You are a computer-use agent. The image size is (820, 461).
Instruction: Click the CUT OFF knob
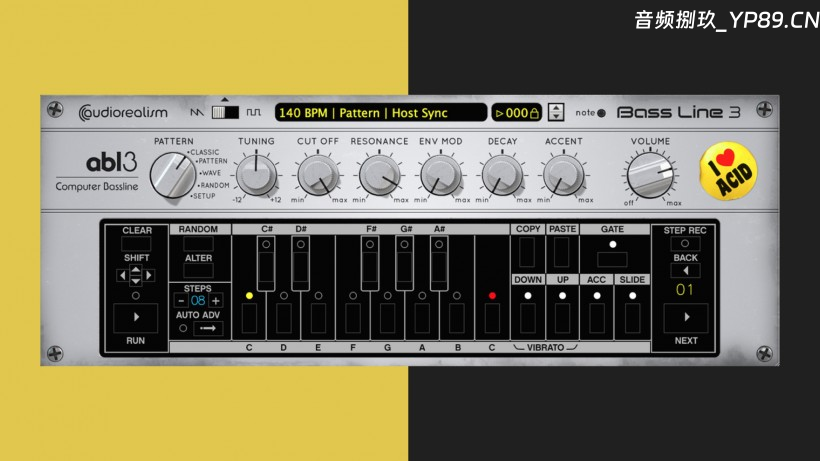pyautogui.click(x=318, y=176)
